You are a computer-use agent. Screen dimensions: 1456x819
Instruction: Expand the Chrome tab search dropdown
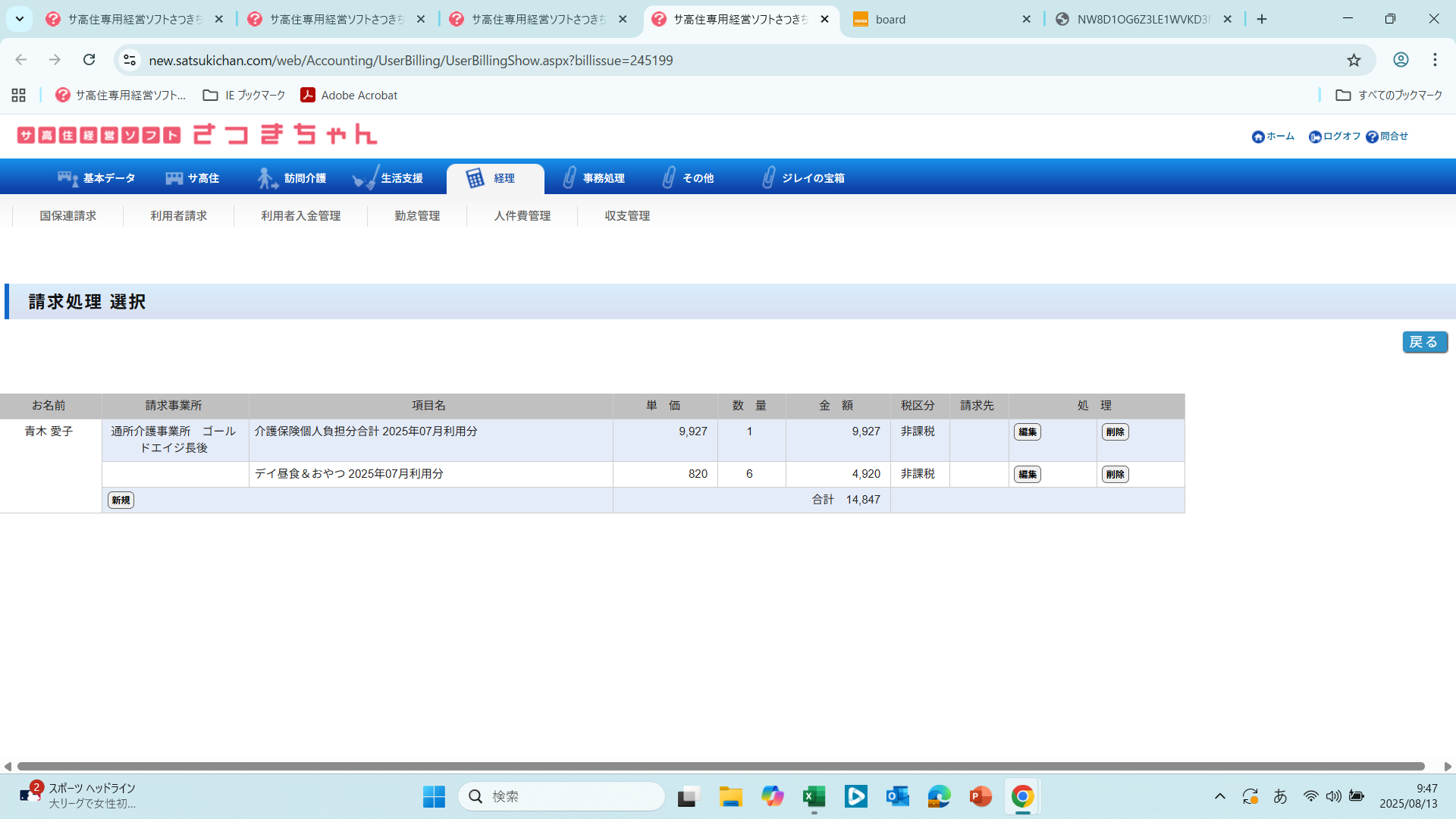click(x=20, y=19)
